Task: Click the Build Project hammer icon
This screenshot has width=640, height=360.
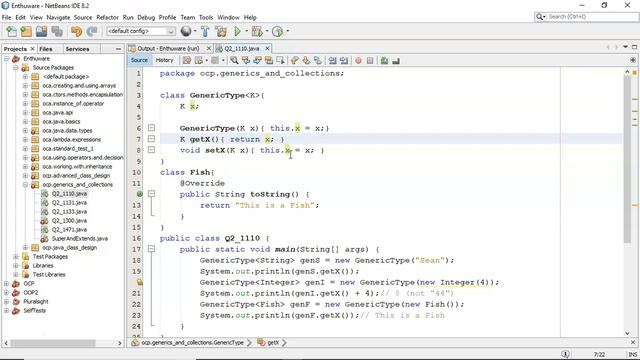Action: click(x=205, y=31)
